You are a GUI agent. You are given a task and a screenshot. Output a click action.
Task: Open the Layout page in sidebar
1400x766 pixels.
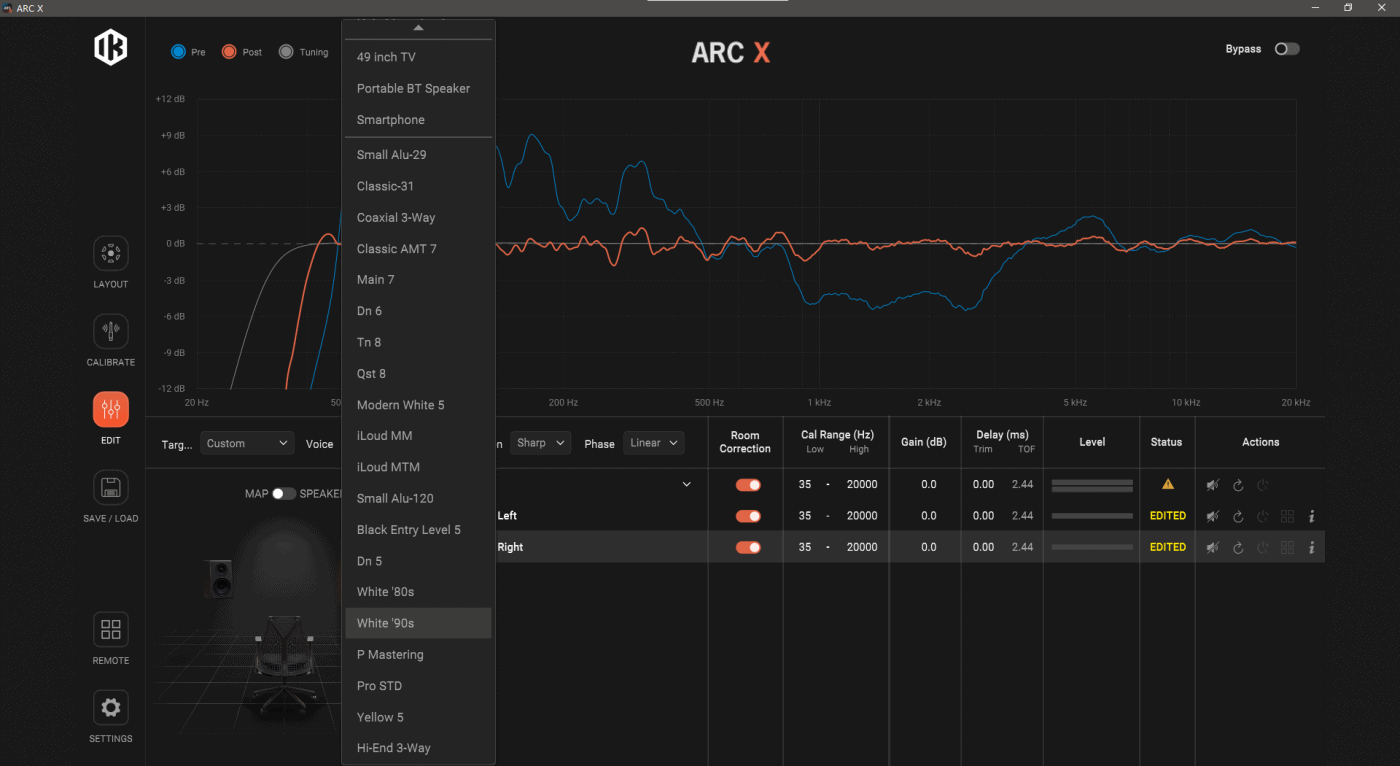[111, 254]
